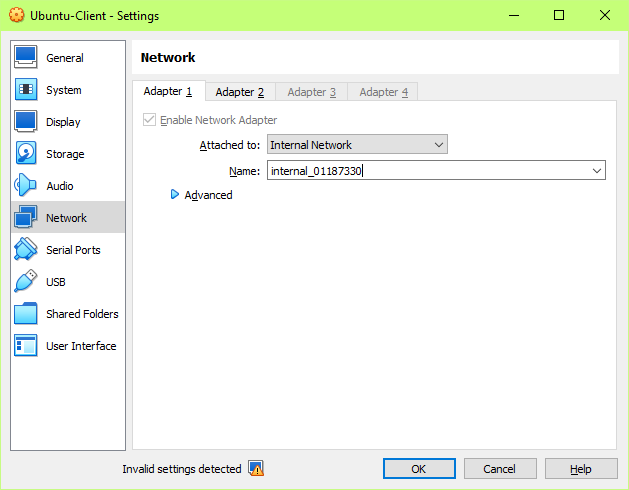
Task: Click the USB plug icon
Action: click(26, 281)
